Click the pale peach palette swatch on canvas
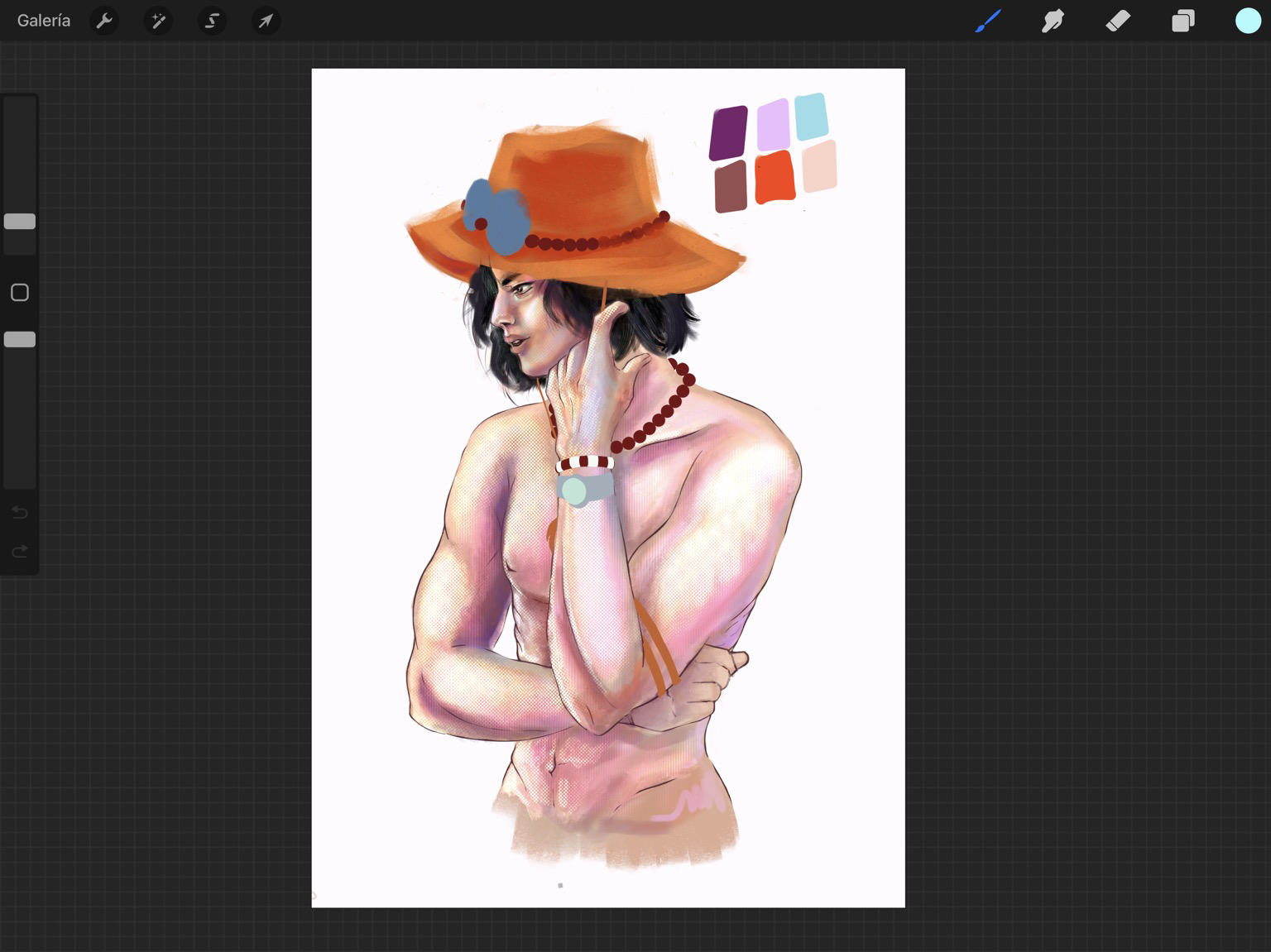 pyautogui.click(x=819, y=166)
